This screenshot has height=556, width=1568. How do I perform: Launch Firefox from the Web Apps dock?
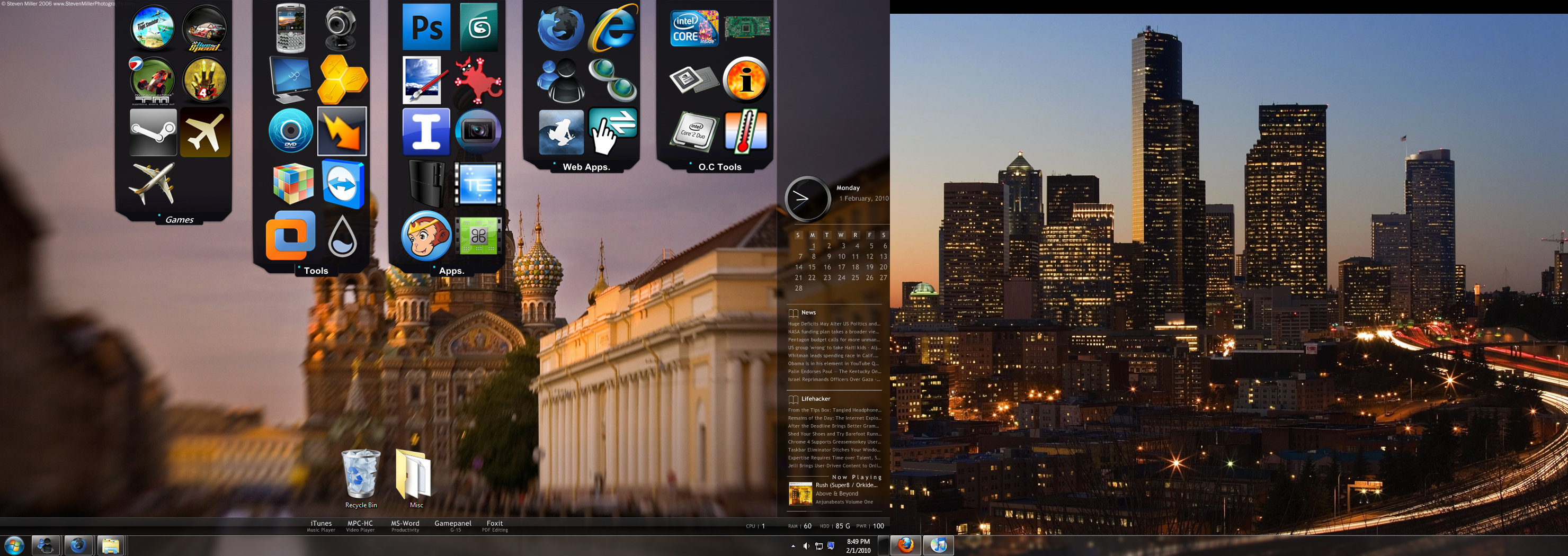pyautogui.click(x=560, y=28)
